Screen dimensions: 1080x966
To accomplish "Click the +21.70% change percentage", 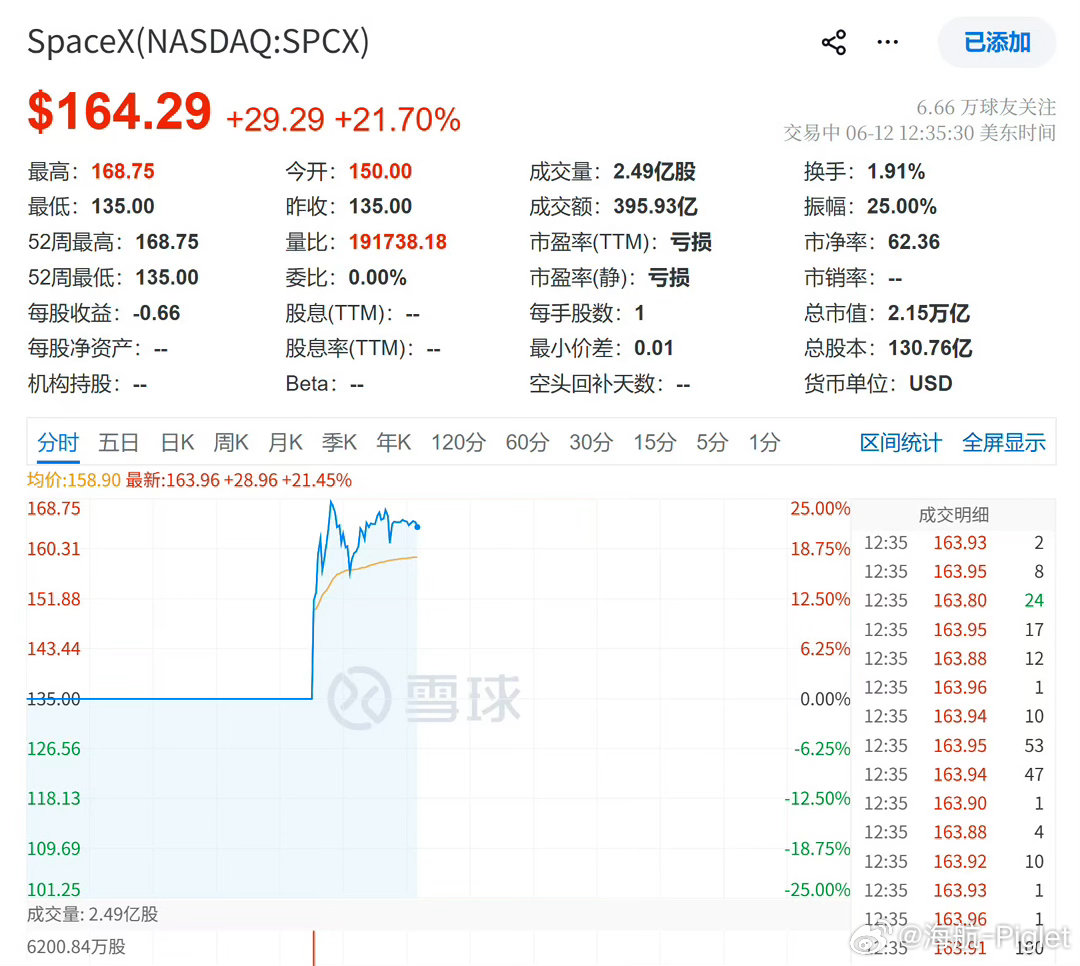I will [397, 120].
